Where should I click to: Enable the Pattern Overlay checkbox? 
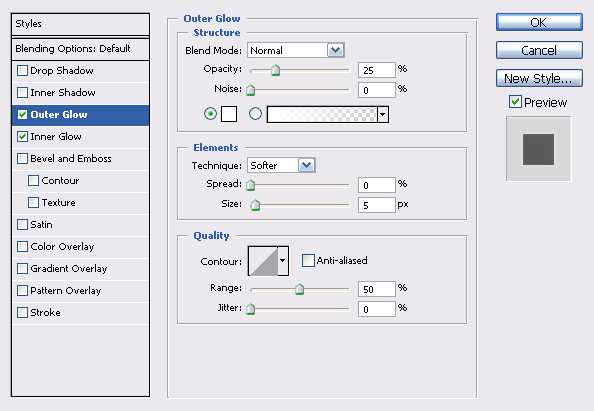[x=22, y=290]
